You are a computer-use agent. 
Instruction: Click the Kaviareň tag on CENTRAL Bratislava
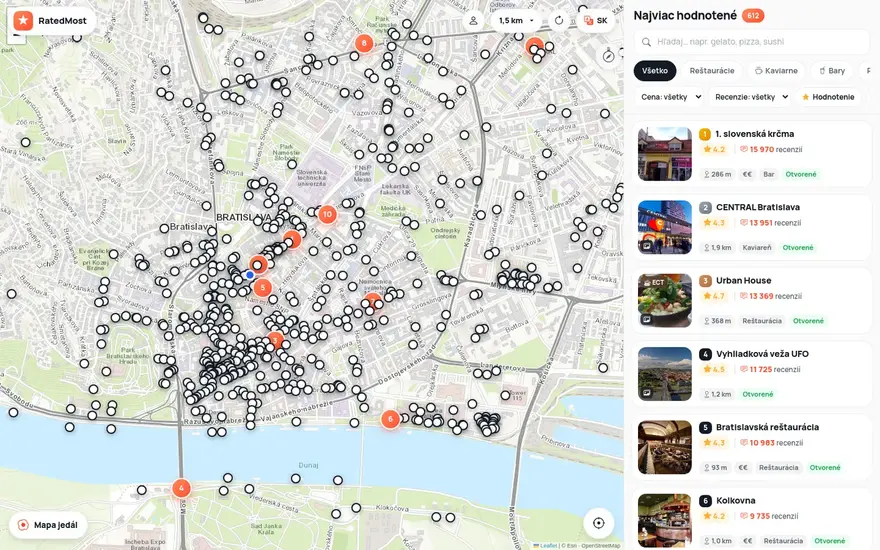coord(757,248)
